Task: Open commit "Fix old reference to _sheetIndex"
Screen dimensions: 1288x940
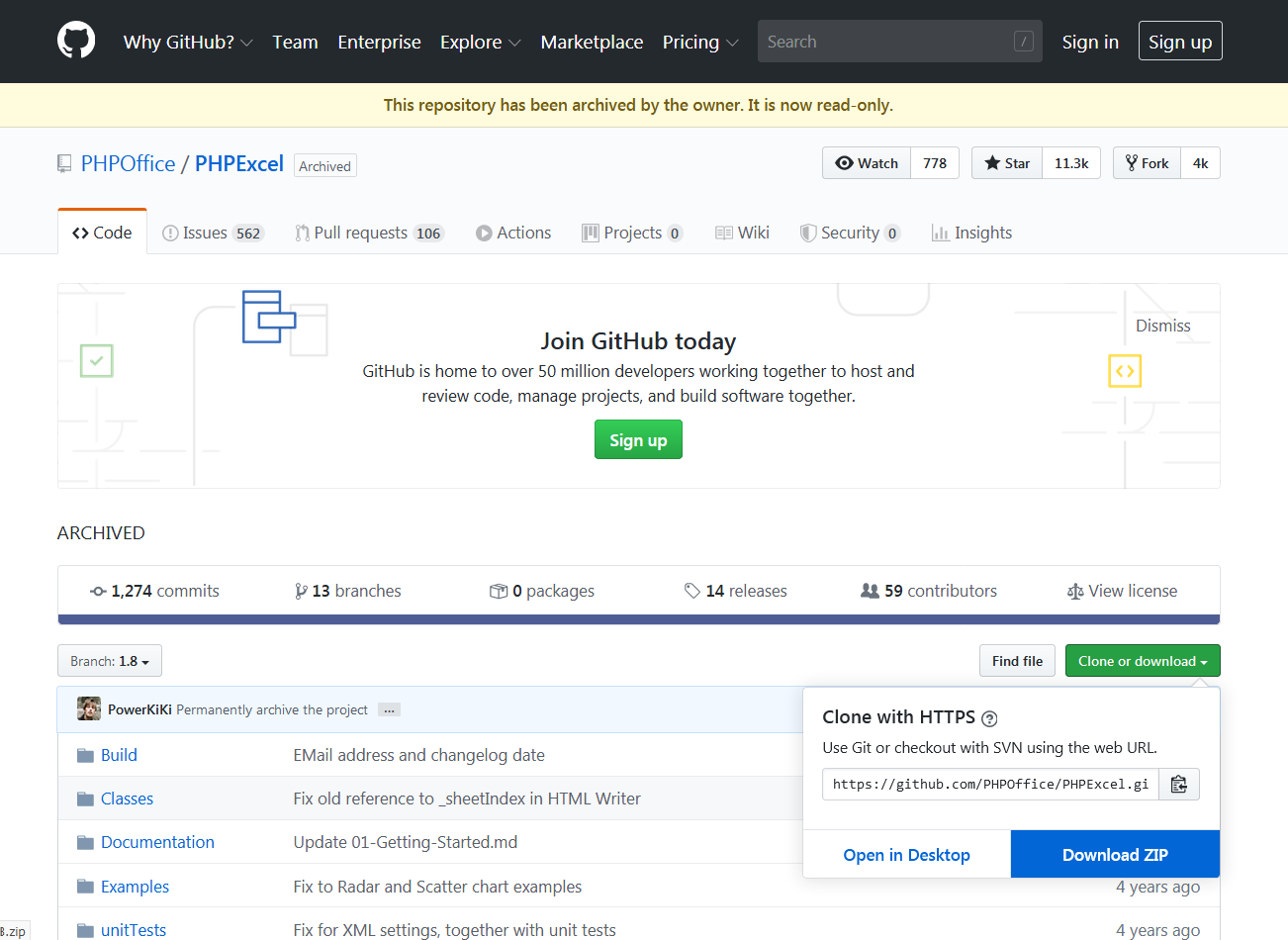Action: (467, 799)
